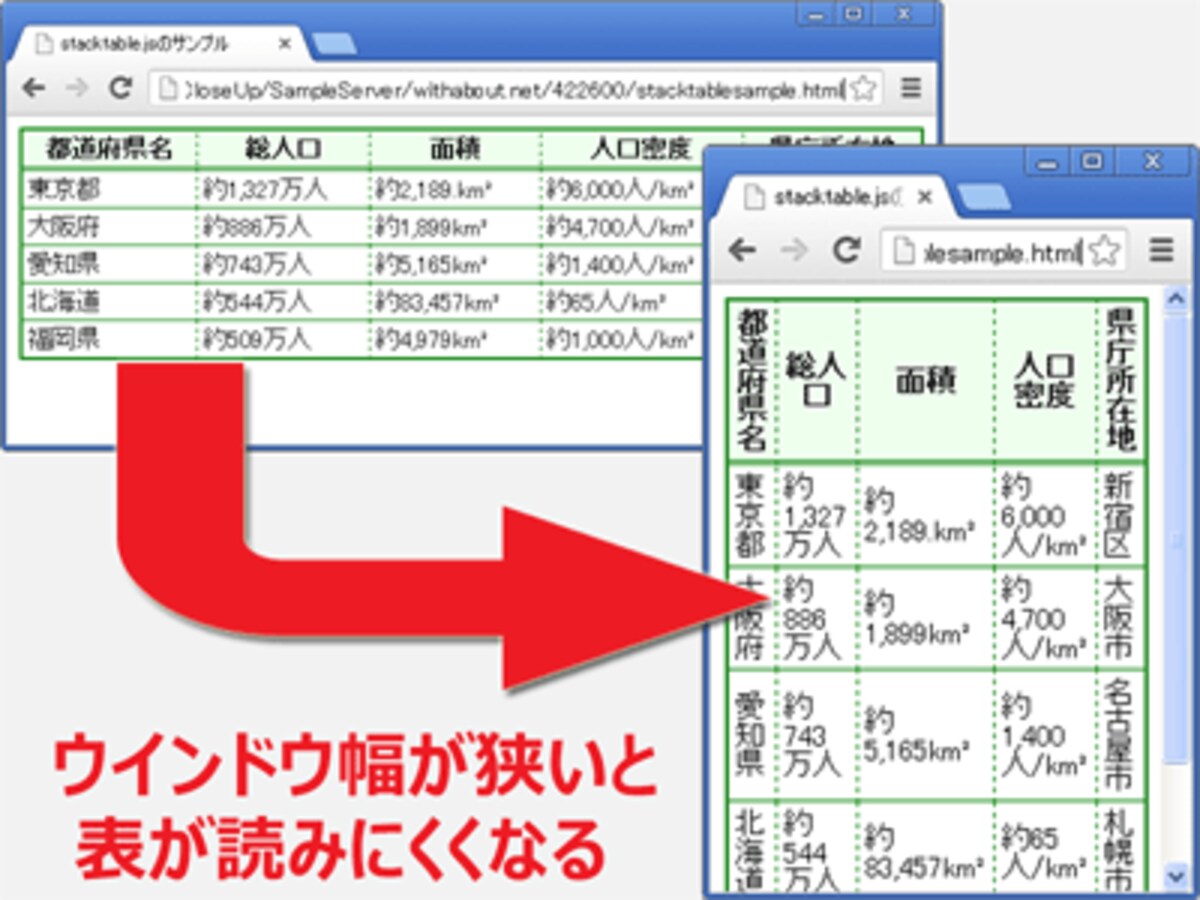Click 福岡県 cell in rear window table
The image size is (1200, 900).
pyautogui.click(x=109, y=340)
